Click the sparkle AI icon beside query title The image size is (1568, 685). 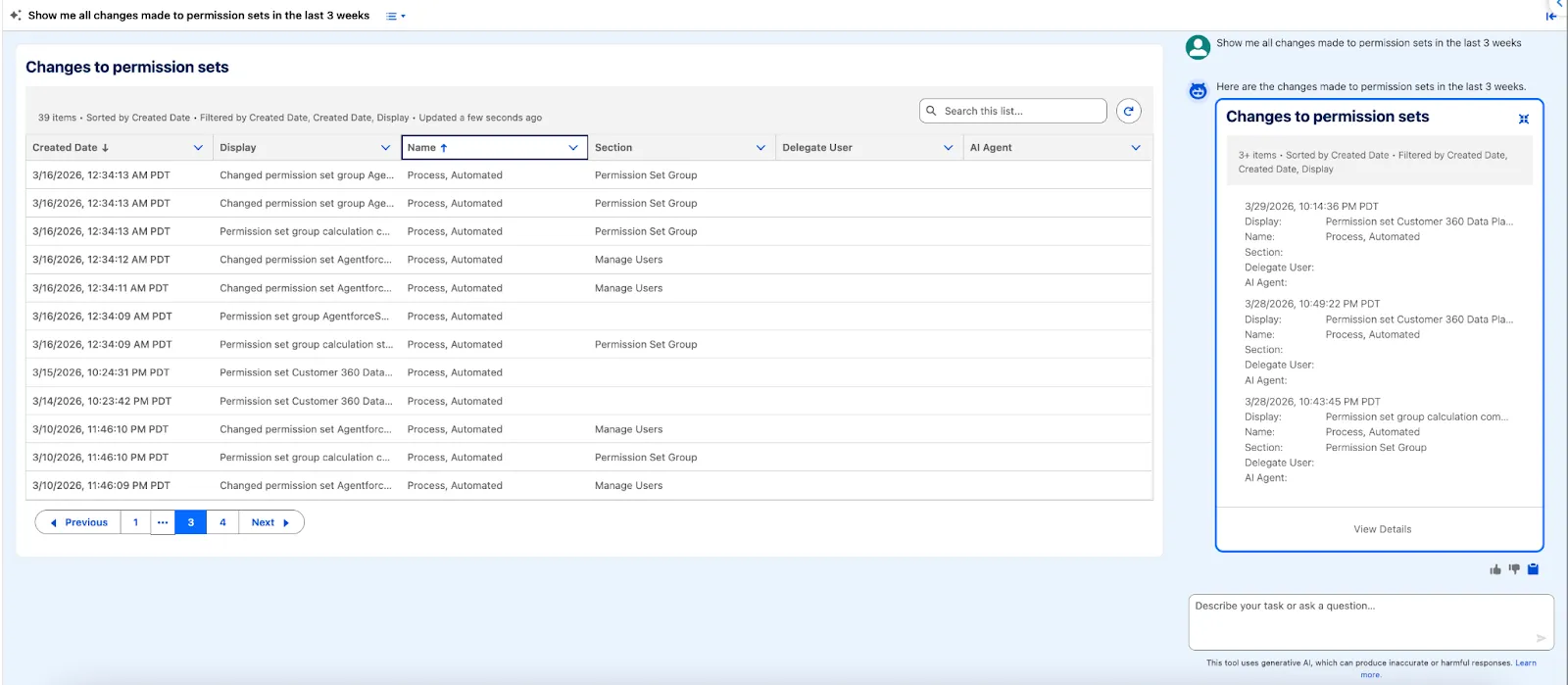(15, 16)
